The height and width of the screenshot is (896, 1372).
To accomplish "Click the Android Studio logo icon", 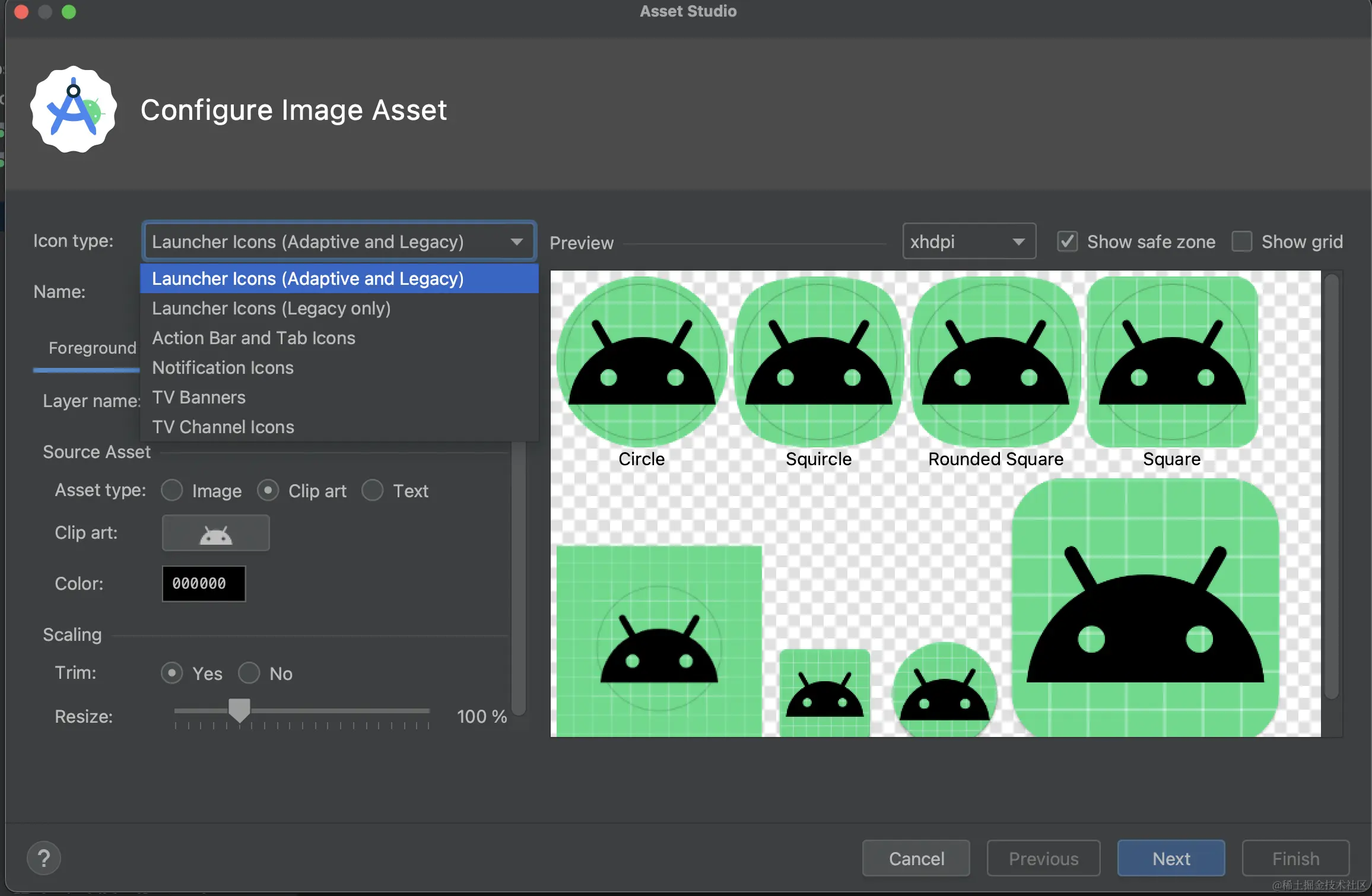I will 74,110.
